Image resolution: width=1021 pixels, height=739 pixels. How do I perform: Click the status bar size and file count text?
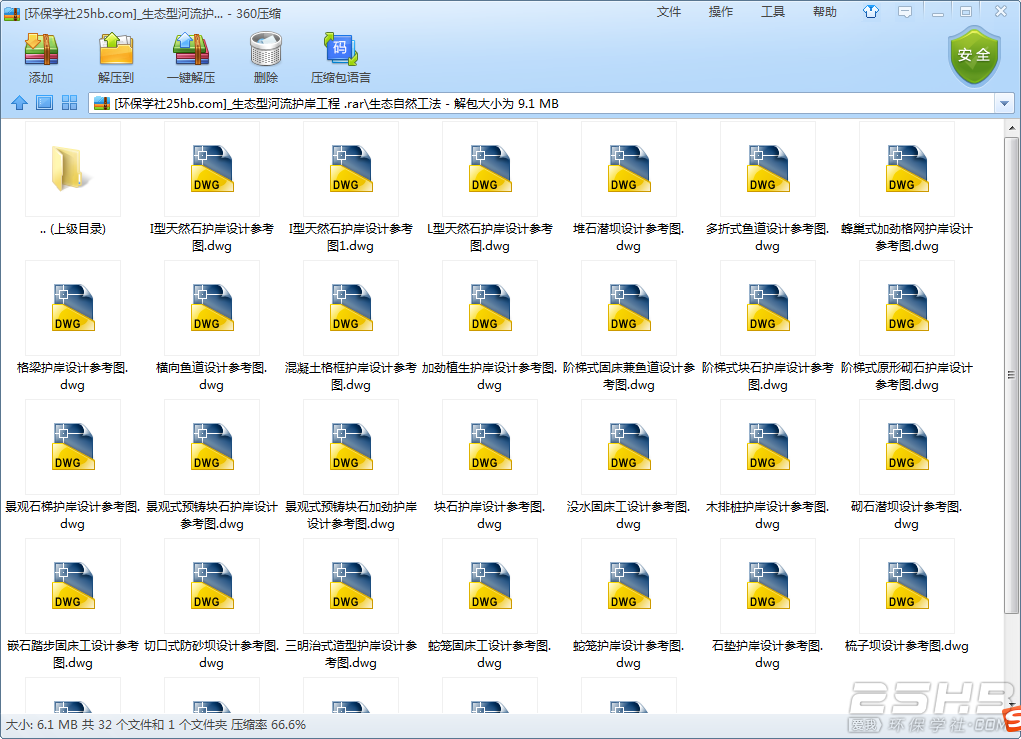click(156, 725)
